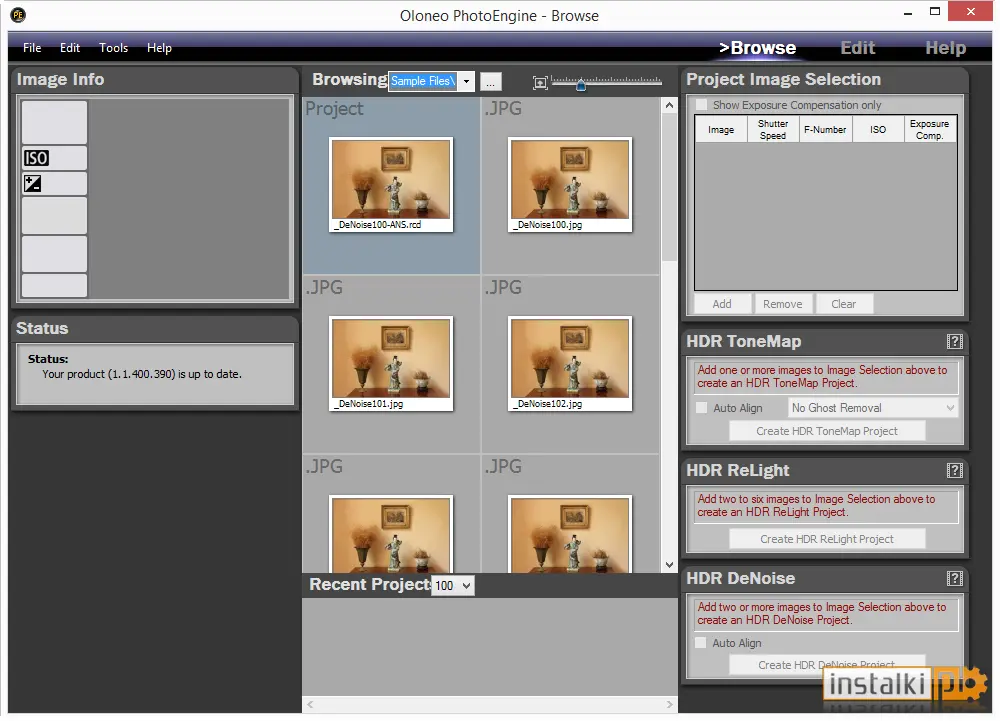Click the Add button in Image Selection
This screenshot has height=721, width=1000.
pyautogui.click(x=722, y=304)
